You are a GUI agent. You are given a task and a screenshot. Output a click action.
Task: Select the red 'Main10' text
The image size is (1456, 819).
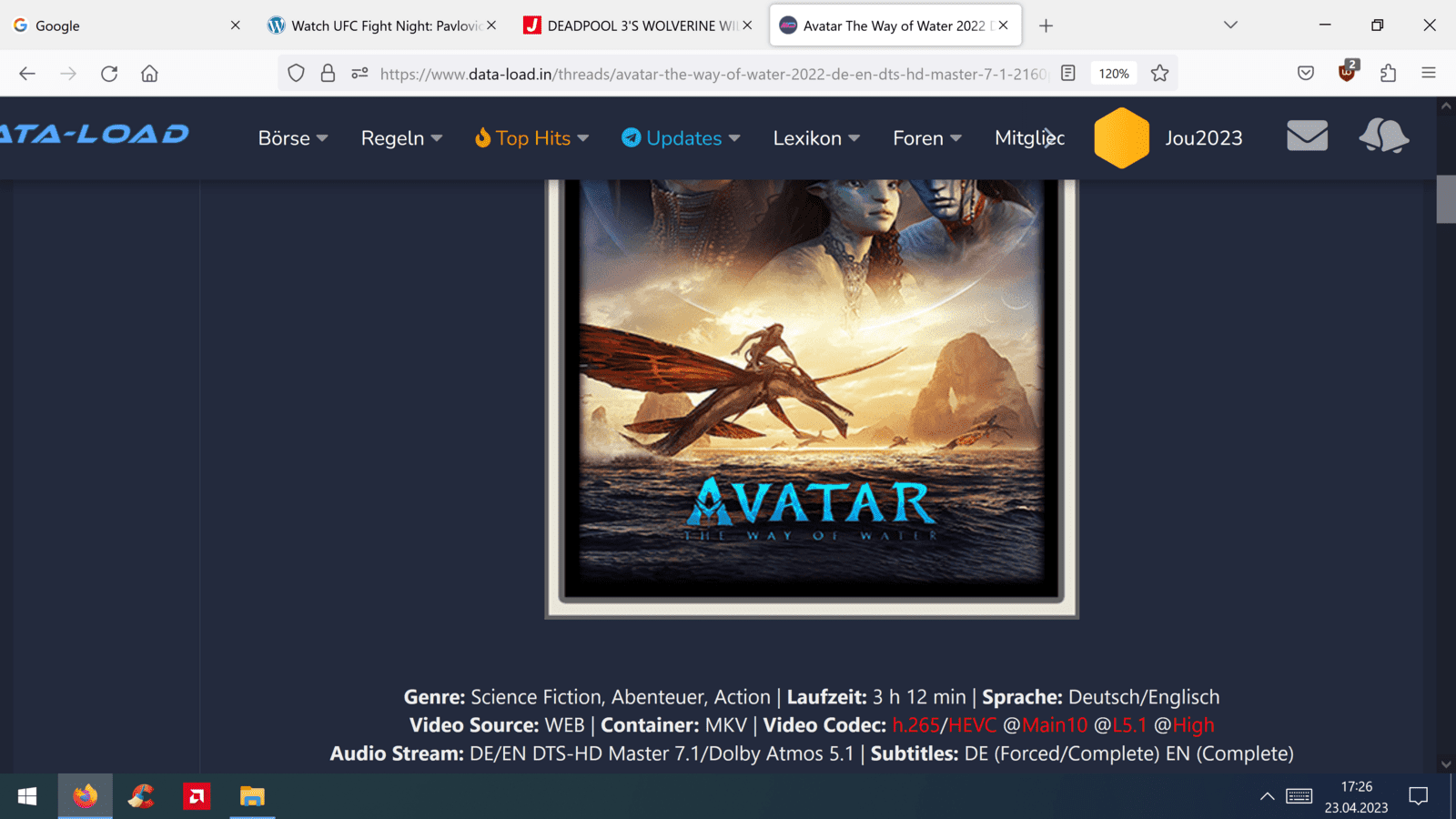pyautogui.click(x=1055, y=725)
